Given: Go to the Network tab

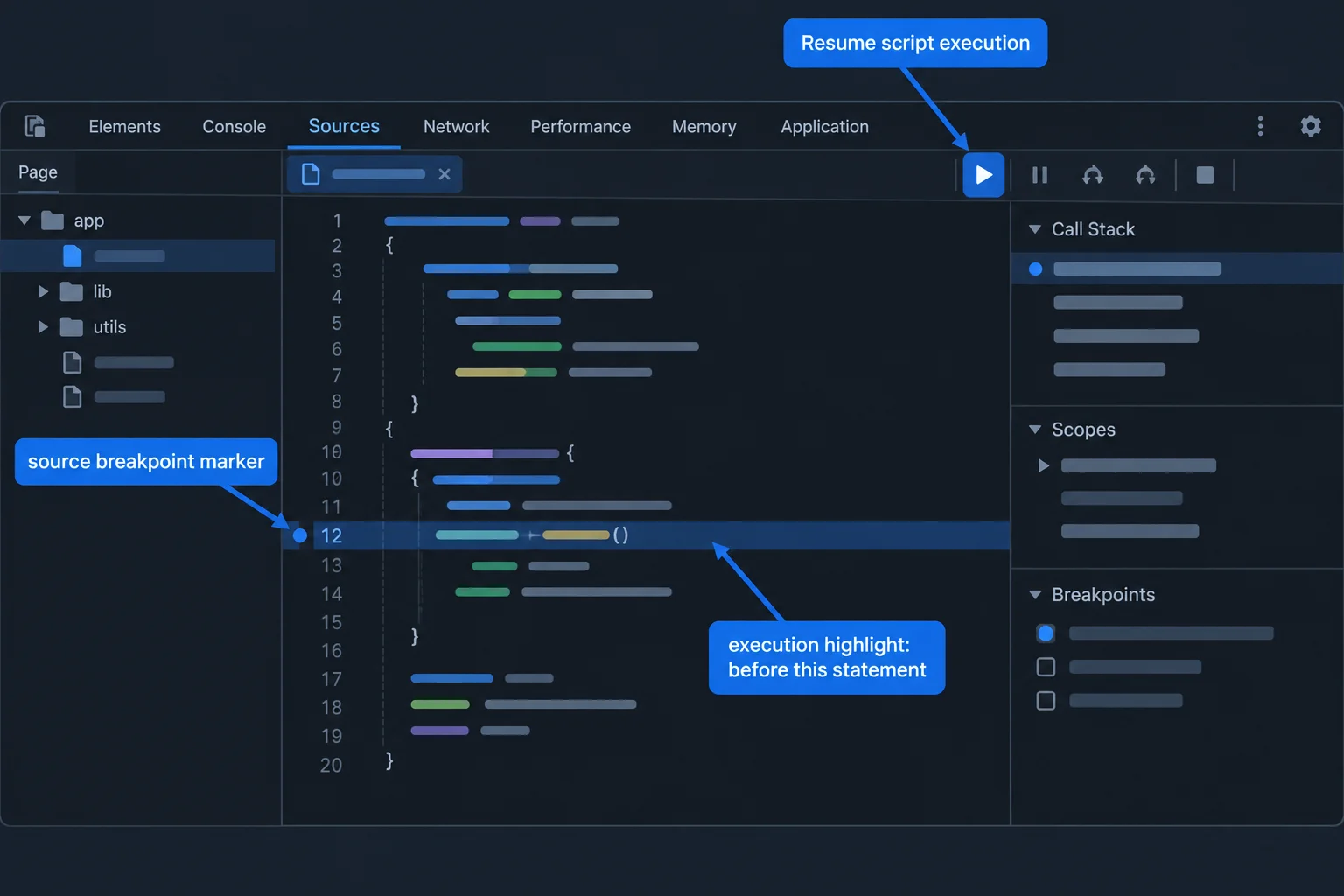Looking at the screenshot, I should point(456,127).
